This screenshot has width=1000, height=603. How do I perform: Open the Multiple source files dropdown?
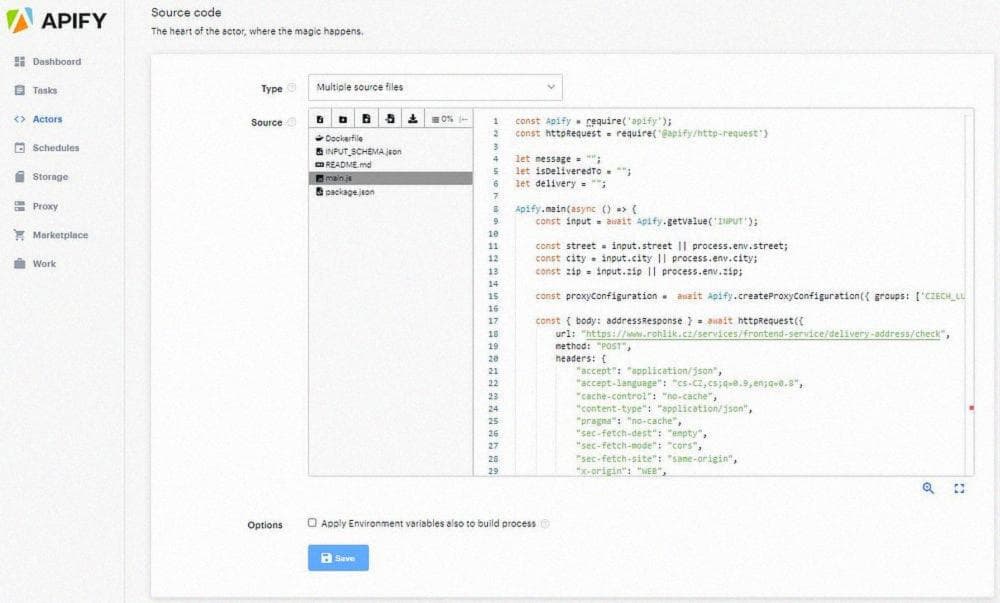coord(435,87)
